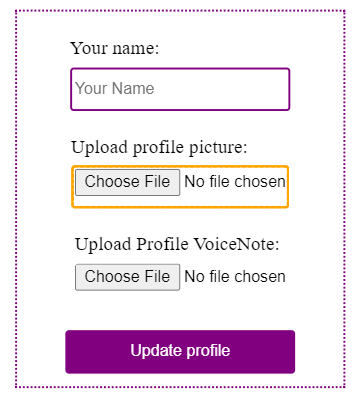
Task: Click the "Upload Profile VoiceNote:" label
Action: 177,244
